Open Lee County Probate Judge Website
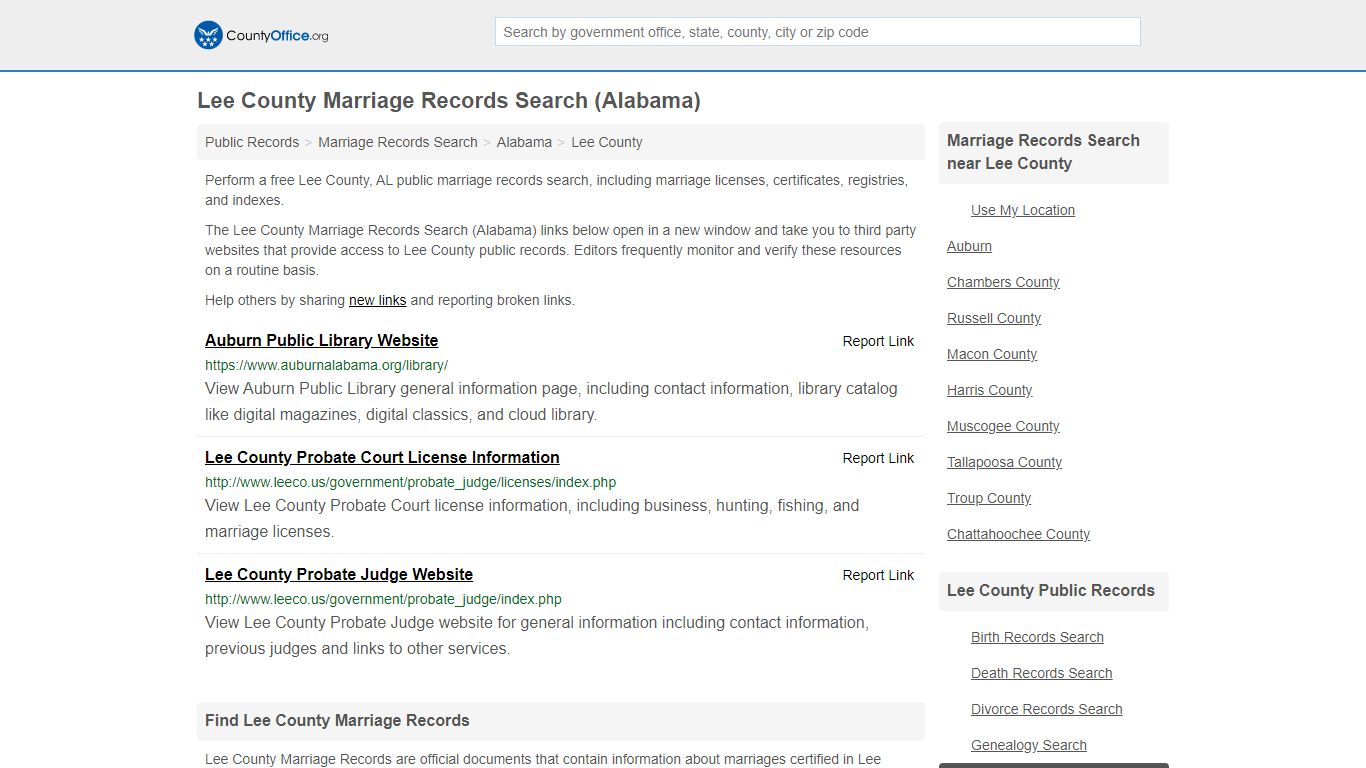 click(339, 574)
